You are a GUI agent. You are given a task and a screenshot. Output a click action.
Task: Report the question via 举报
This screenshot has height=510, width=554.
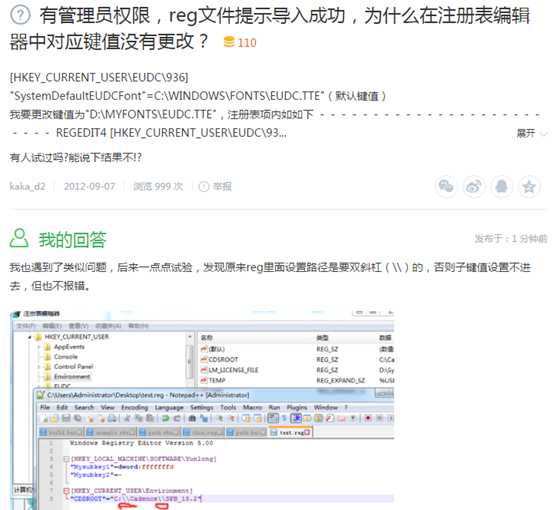pos(215,186)
